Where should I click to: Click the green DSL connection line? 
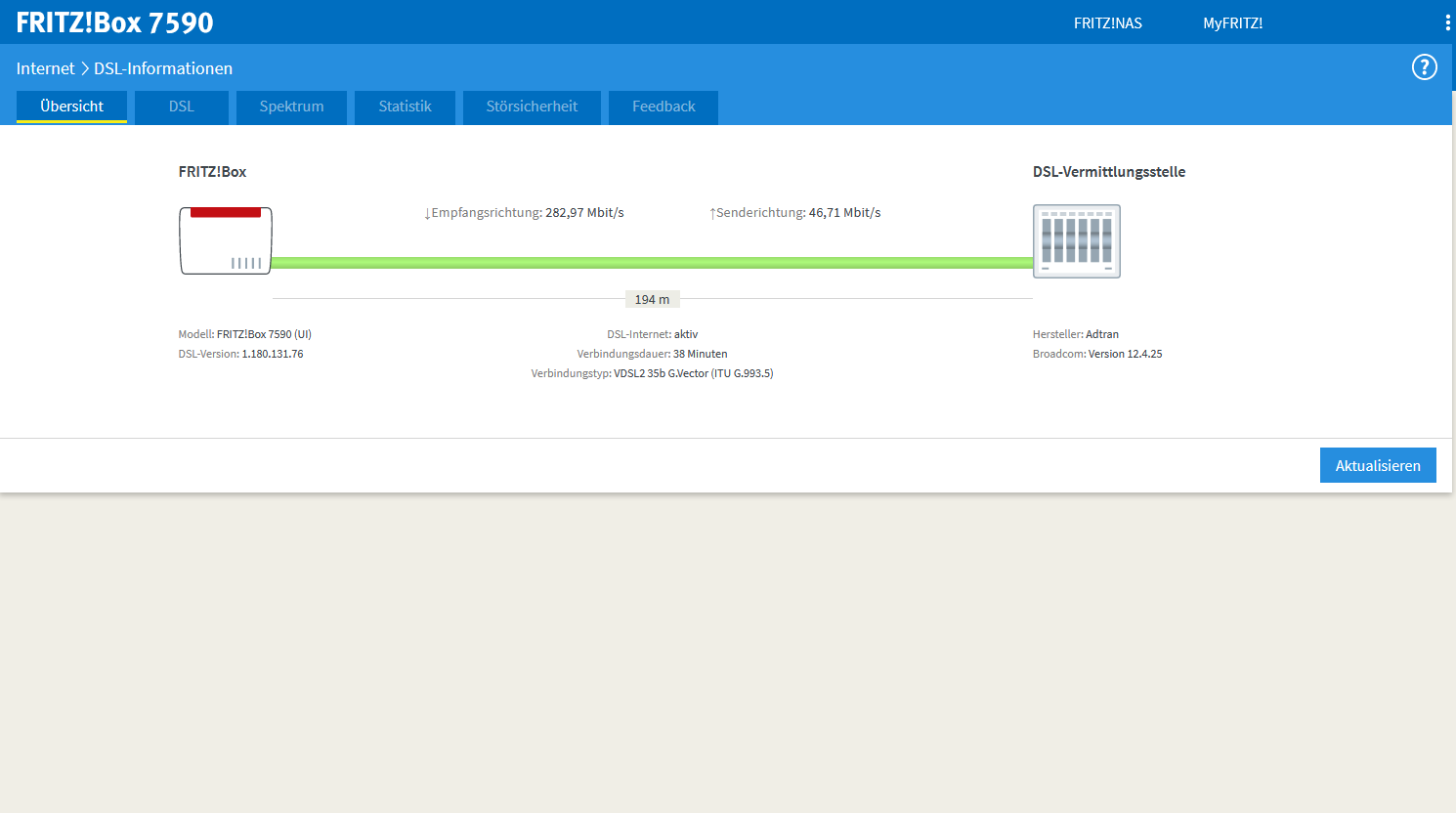point(652,263)
